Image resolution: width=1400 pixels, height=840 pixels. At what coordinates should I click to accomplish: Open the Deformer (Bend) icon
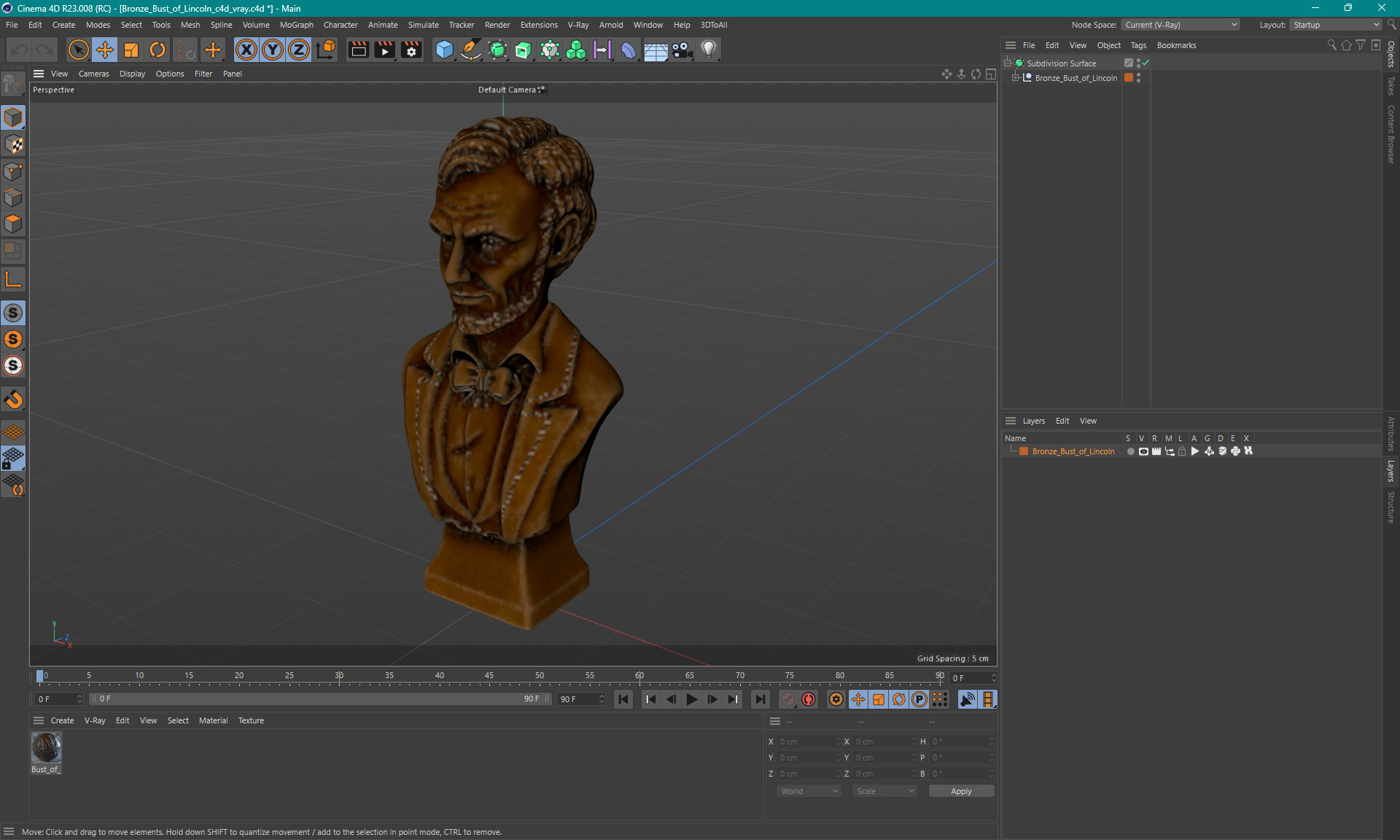point(629,50)
